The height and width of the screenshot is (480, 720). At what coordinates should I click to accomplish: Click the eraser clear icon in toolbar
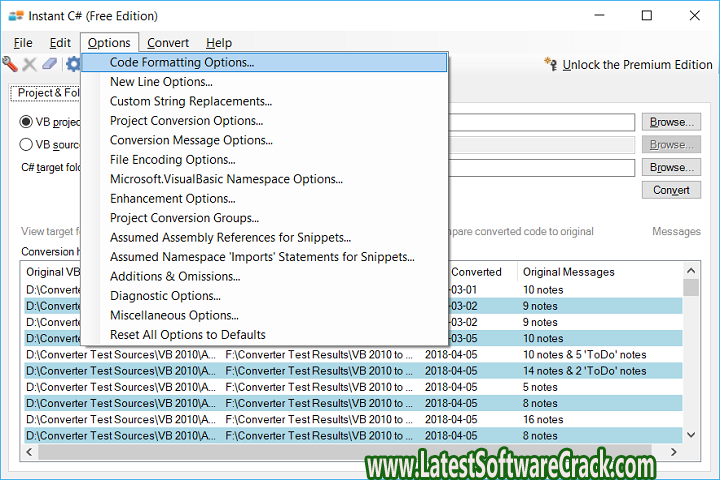coord(50,64)
